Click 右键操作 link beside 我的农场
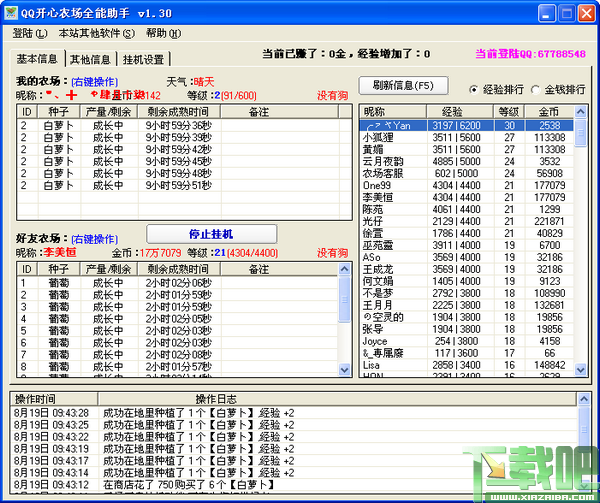600x503 pixels. [x=95, y=82]
